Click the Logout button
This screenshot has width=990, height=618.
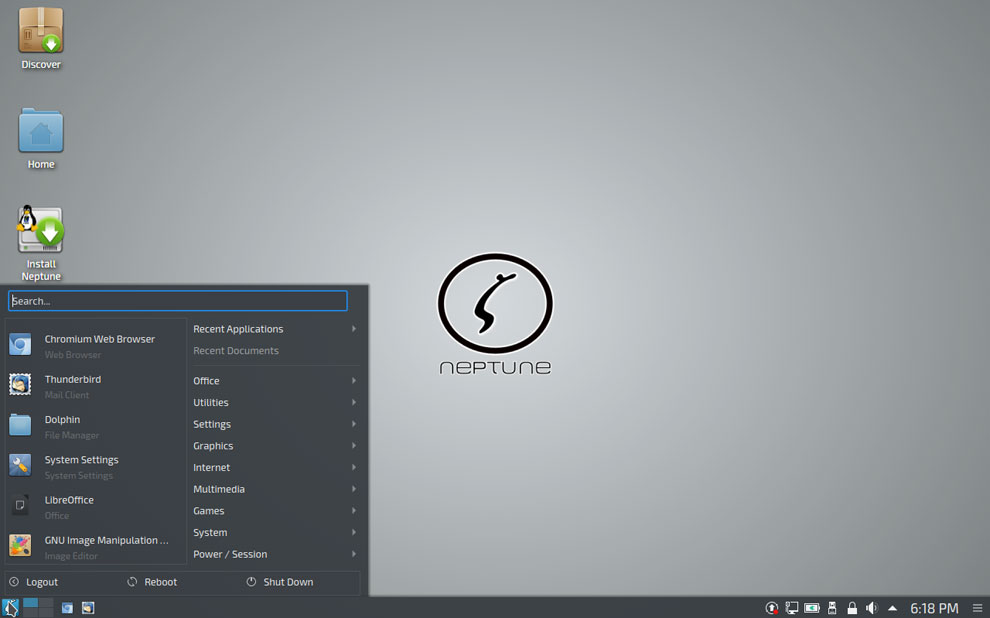33,582
